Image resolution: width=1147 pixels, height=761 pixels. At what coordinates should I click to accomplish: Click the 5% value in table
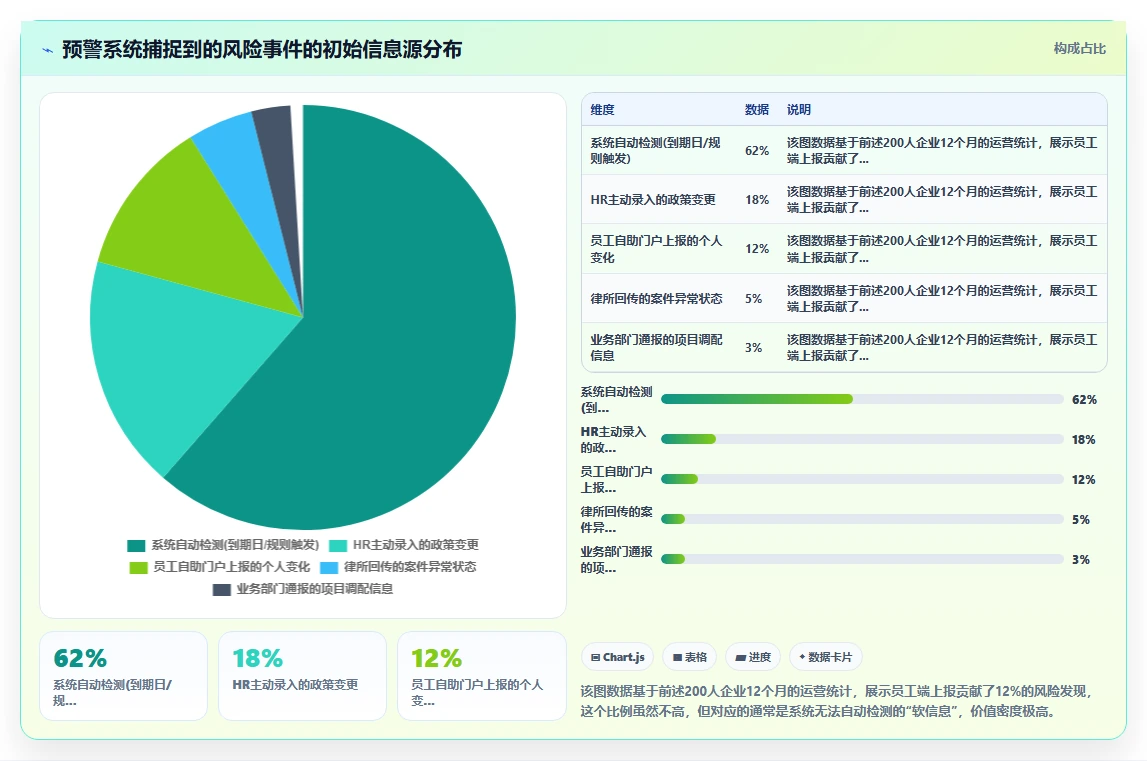[753, 299]
